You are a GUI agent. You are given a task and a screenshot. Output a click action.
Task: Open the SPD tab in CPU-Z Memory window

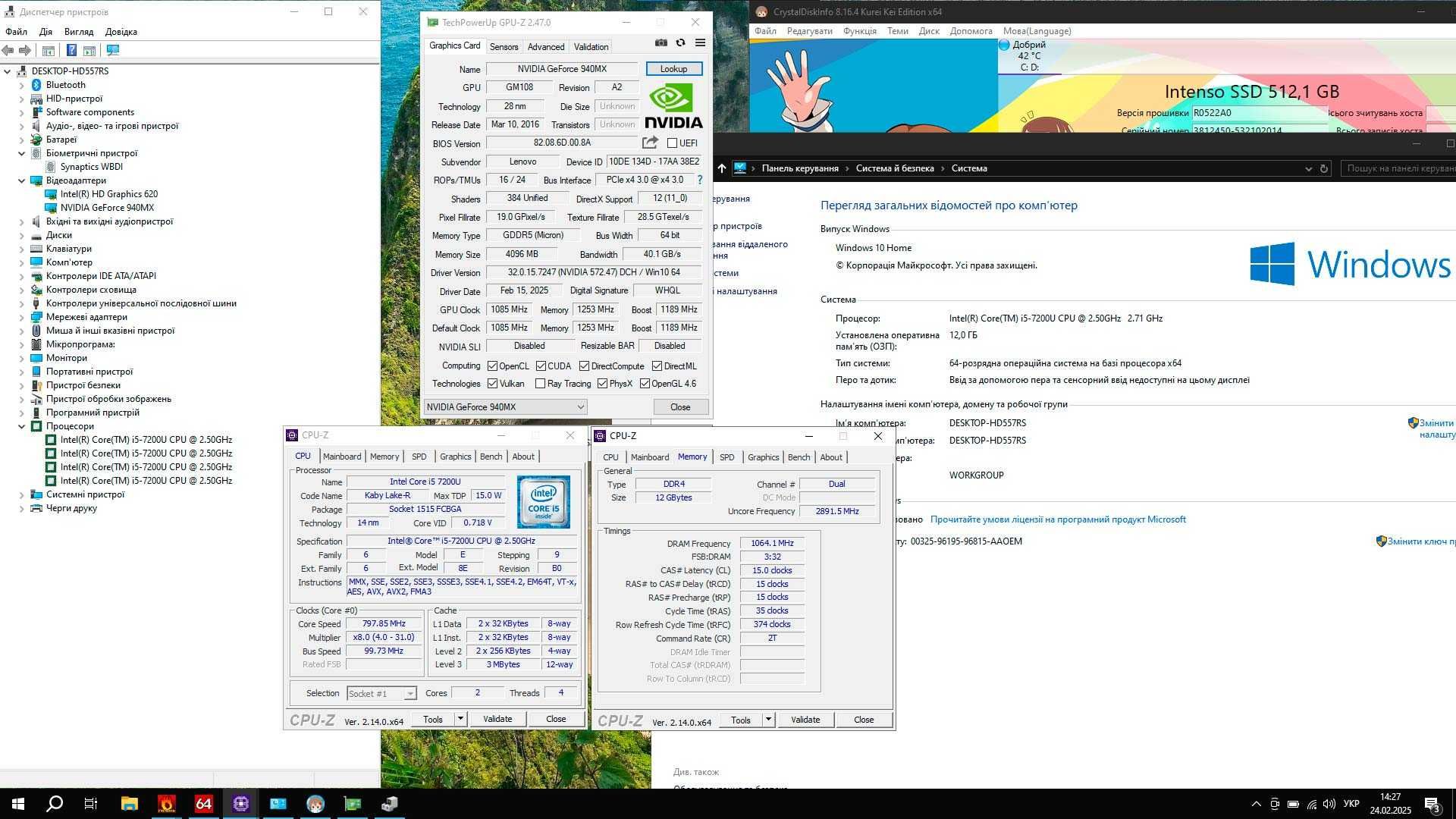point(726,457)
